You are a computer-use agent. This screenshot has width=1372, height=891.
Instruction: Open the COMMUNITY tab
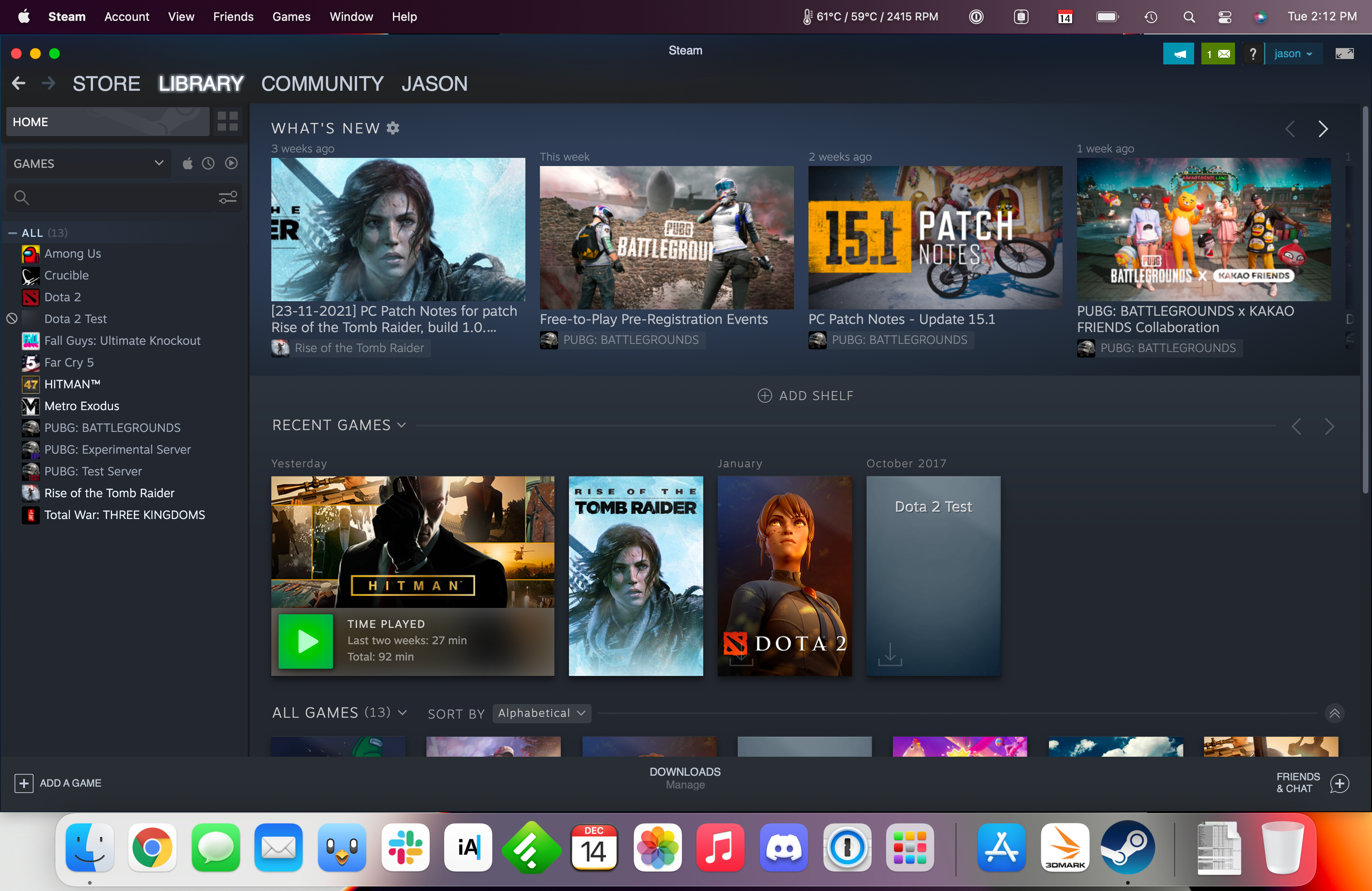click(x=322, y=83)
